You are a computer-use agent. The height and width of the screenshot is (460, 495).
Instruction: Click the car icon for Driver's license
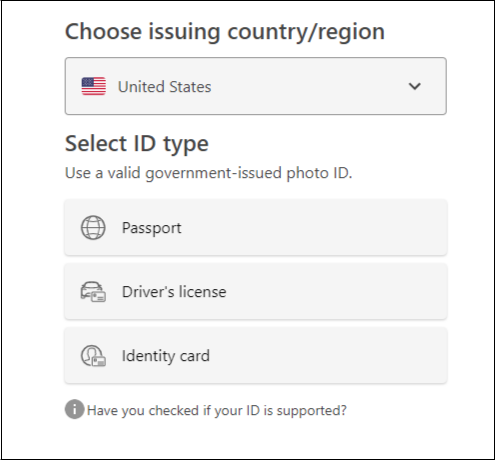[x=93, y=292]
